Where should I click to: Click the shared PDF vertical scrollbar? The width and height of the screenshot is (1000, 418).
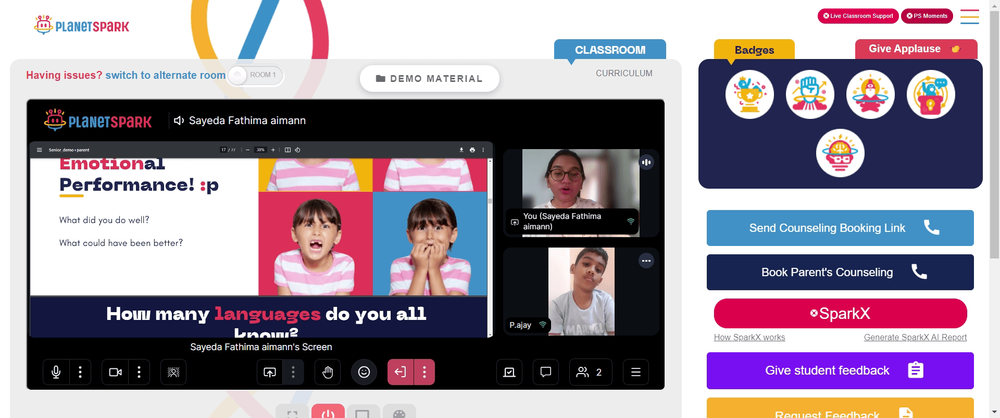pos(490,248)
